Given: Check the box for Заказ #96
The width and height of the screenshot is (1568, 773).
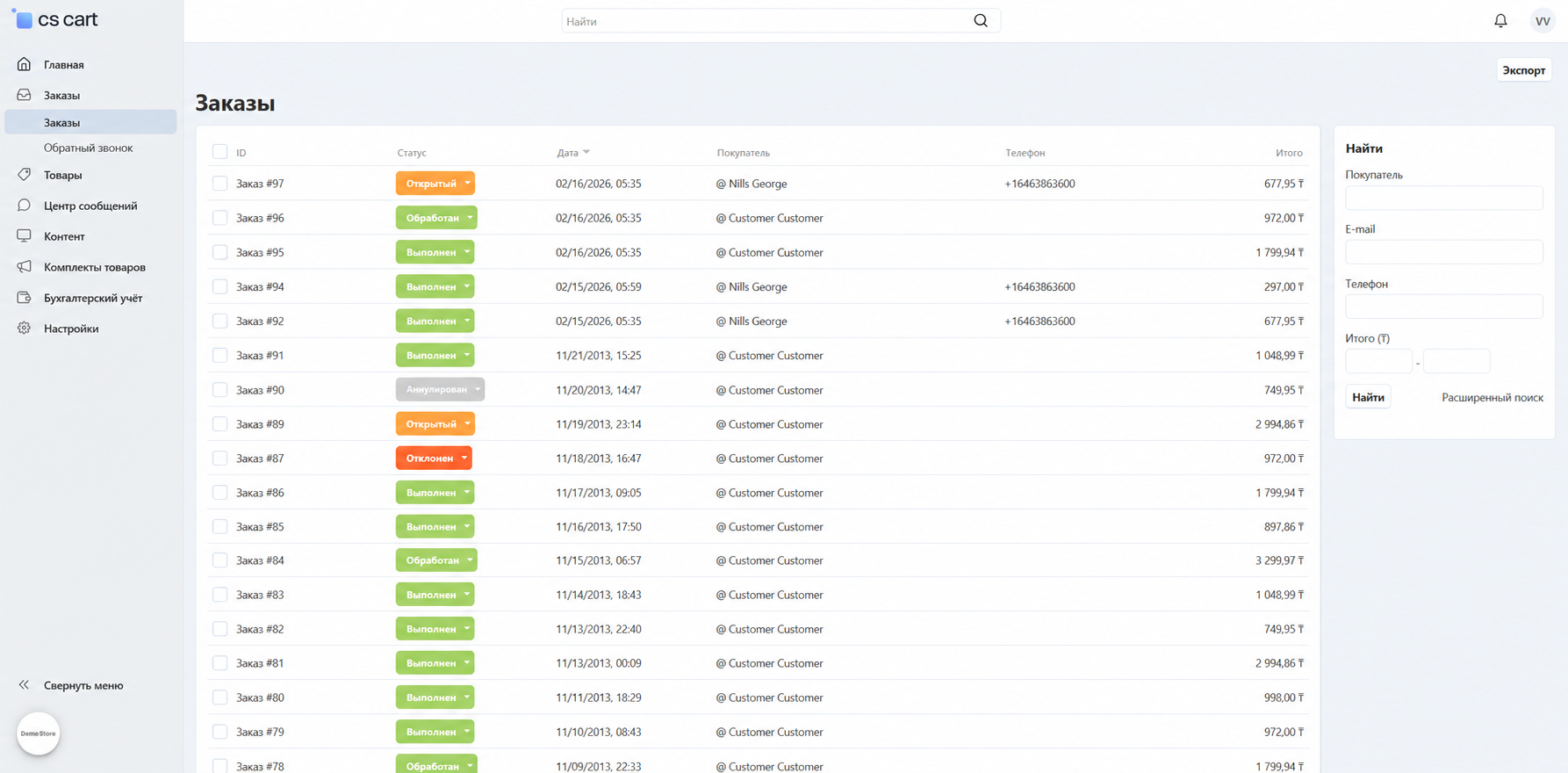Looking at the screenshot, I should coord(219,218).
